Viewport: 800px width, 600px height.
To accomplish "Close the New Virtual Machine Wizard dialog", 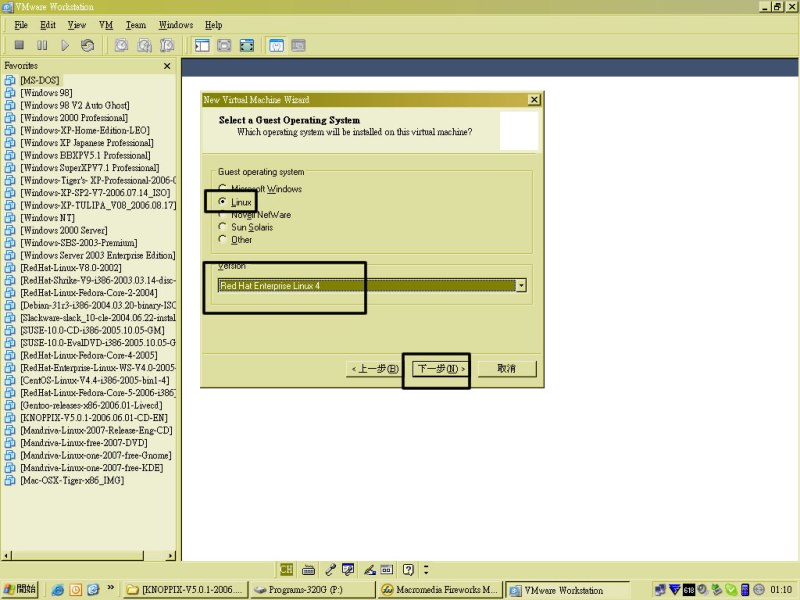I will coord(534,99).
